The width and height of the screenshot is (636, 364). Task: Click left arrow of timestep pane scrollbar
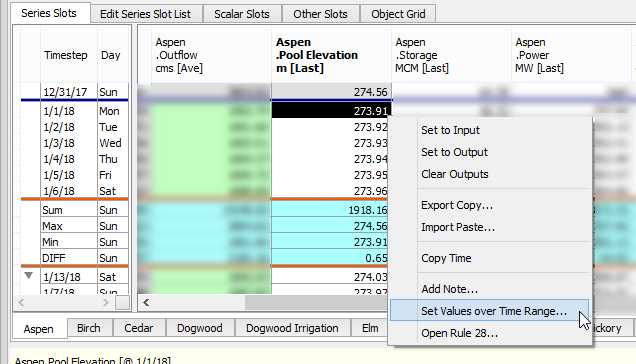(21, 302)
